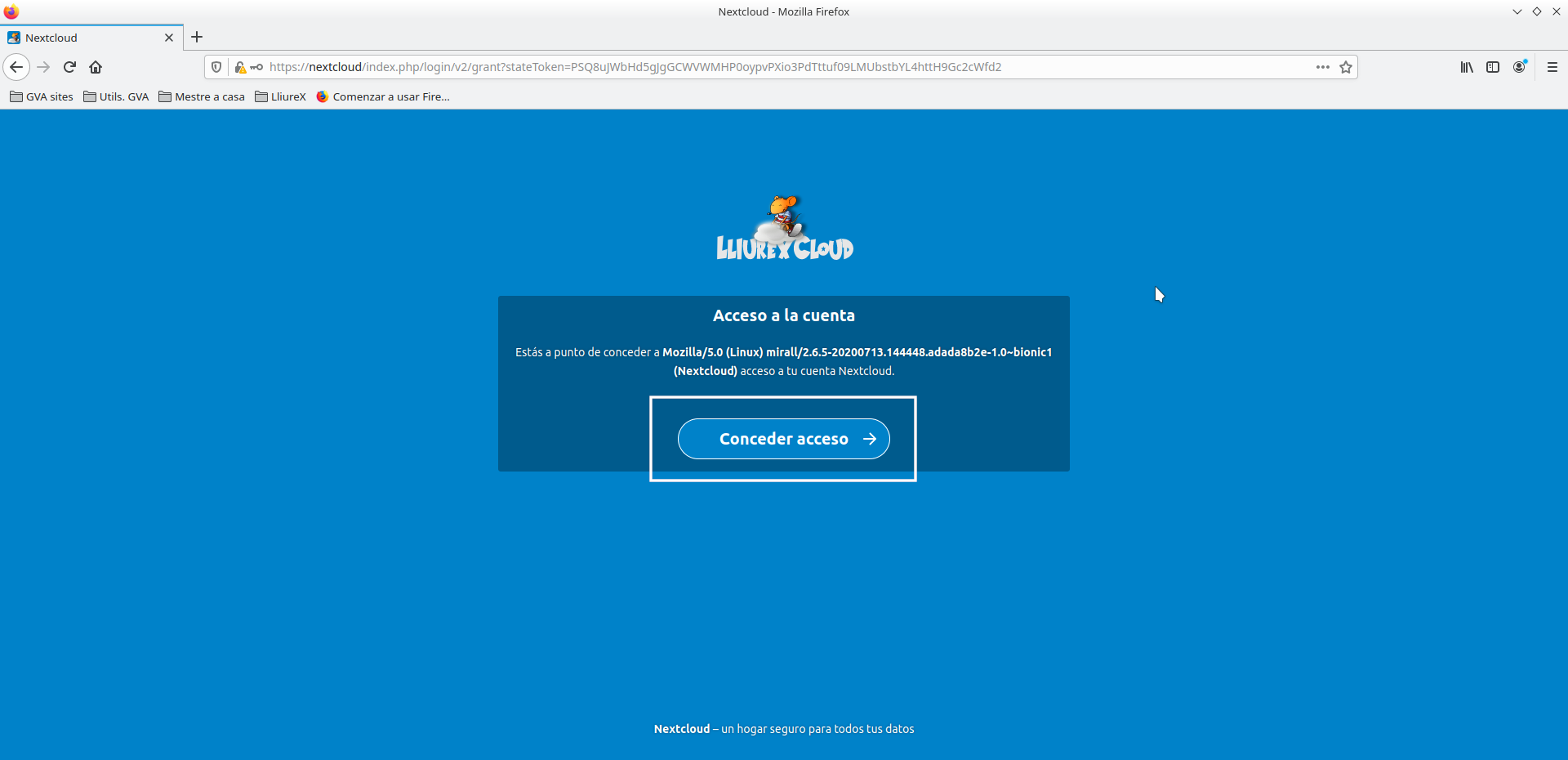The width and height of the screenshot is (1568, 760).
Task: Open a new tab with the plus button
Action: pyautogui.click(x=197, y=37)
